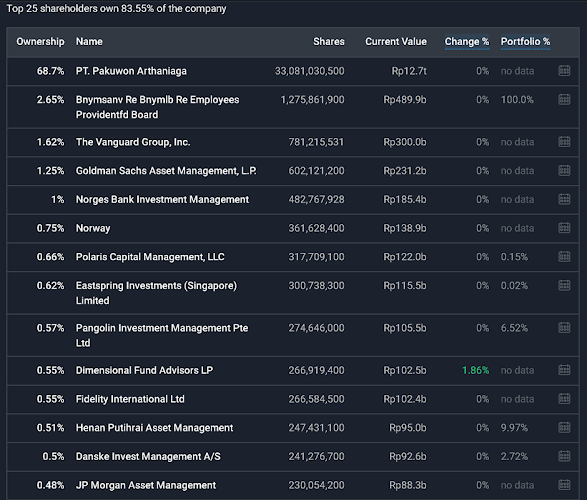Click table icon in The Vanguard Group row
587x500 pixels.
point(564,142)
